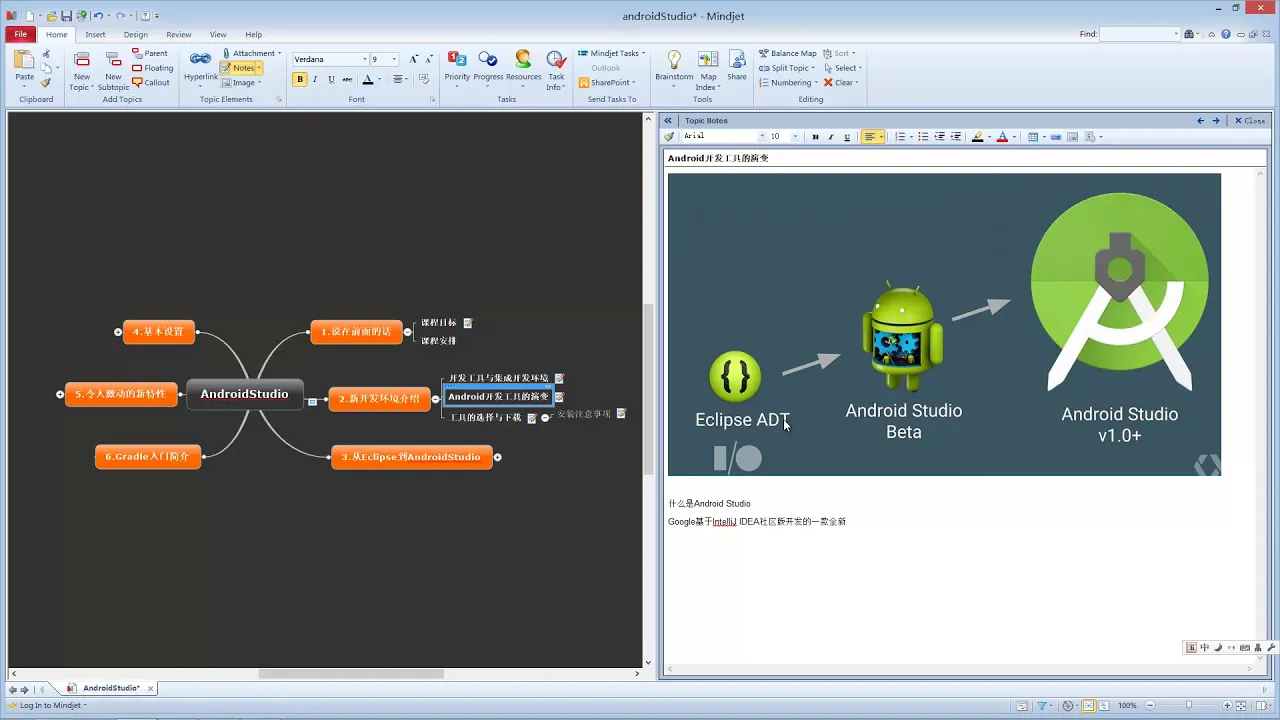Viewport: 1280px width, 720px height.
Task: Click the help question mark icon
Action: 1226,34
